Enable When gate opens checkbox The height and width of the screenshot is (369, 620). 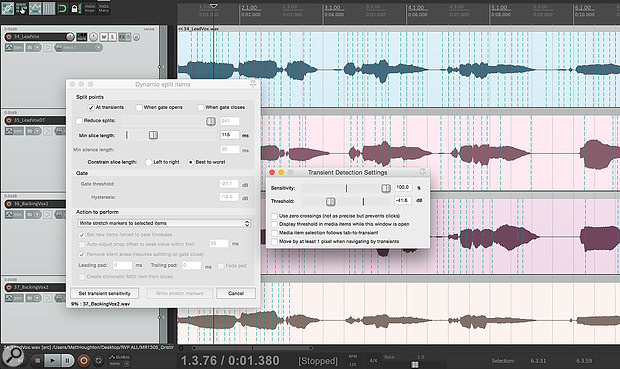139,107
